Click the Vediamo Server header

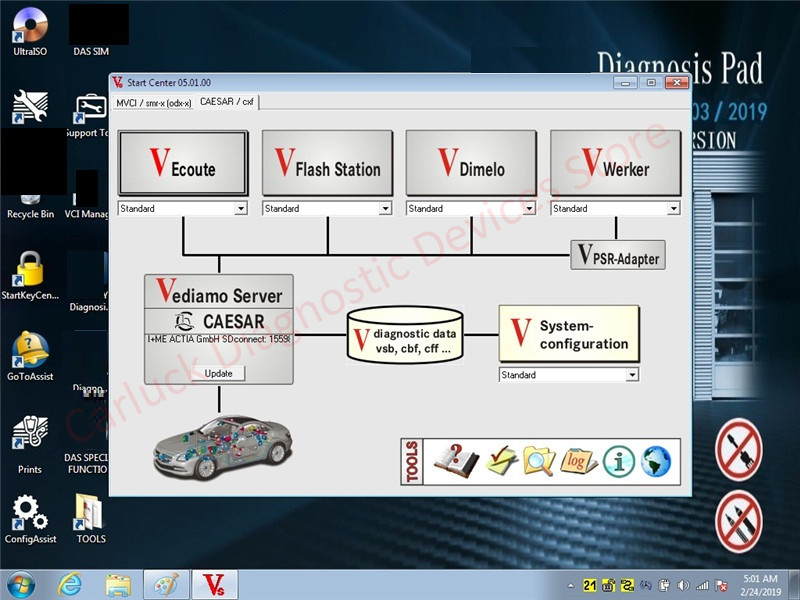click(219, 292)
